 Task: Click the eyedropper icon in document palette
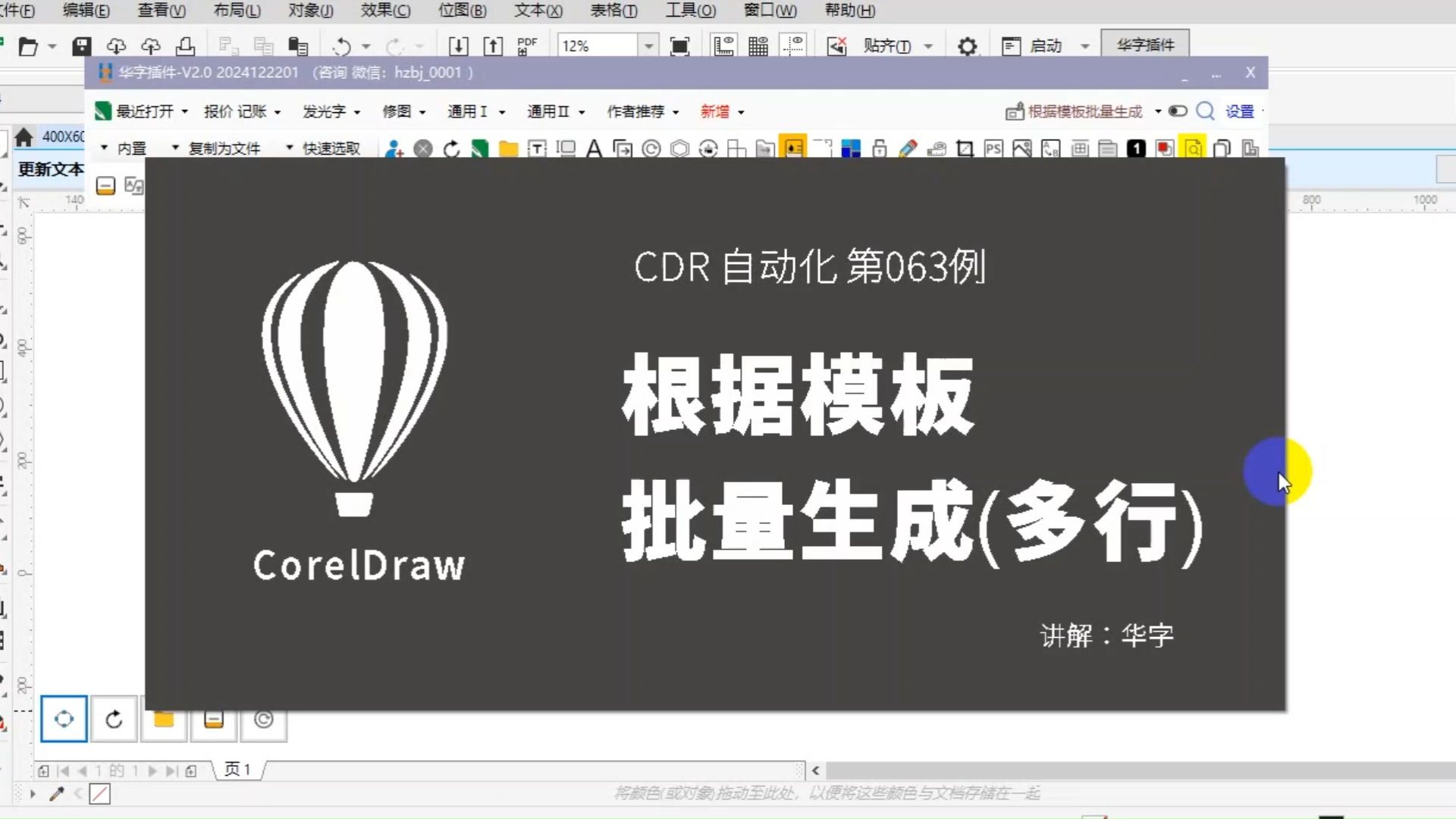click(x=57, y=794)
